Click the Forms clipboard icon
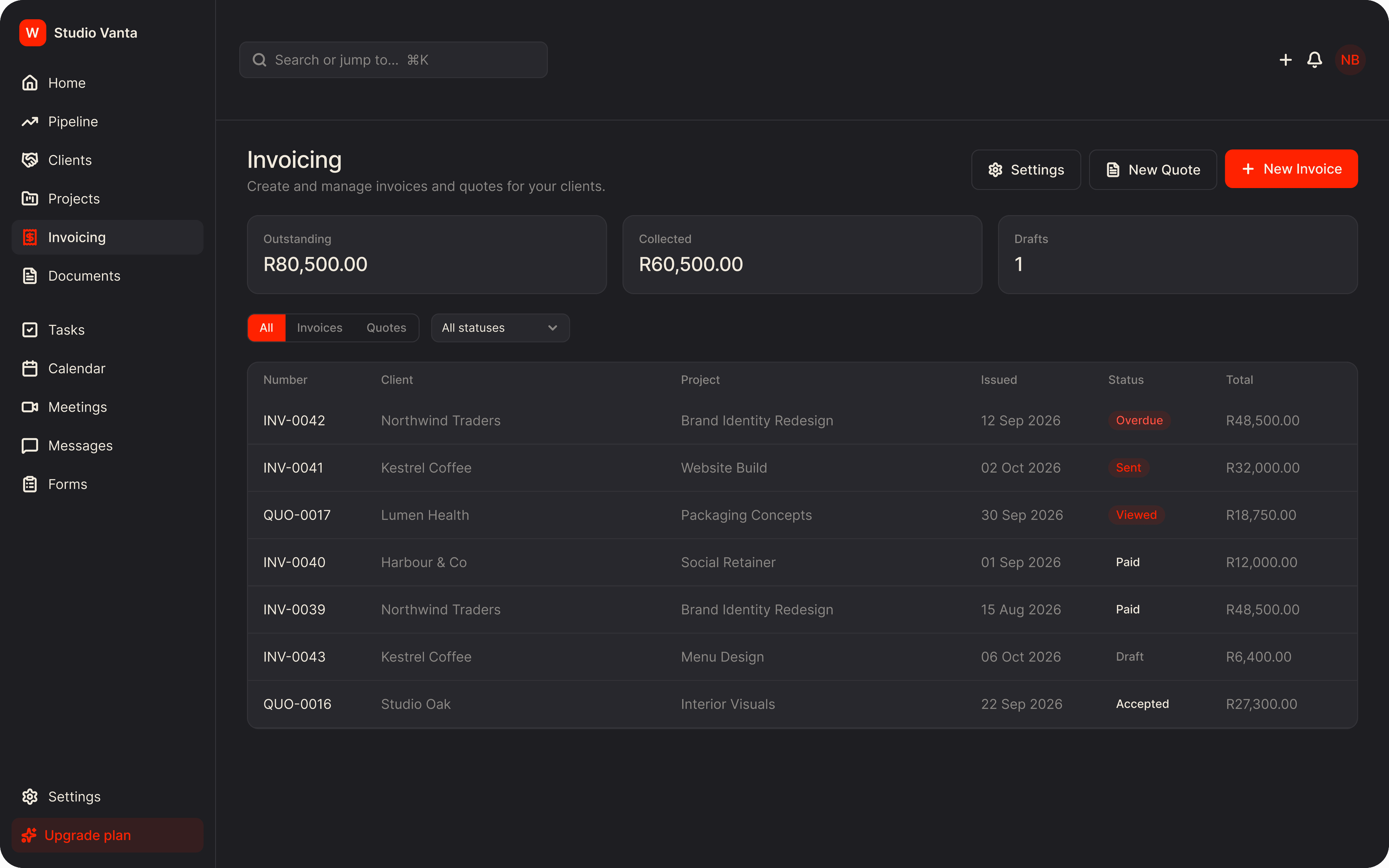This screenshot has width=1389, height=868. [30, 484]
